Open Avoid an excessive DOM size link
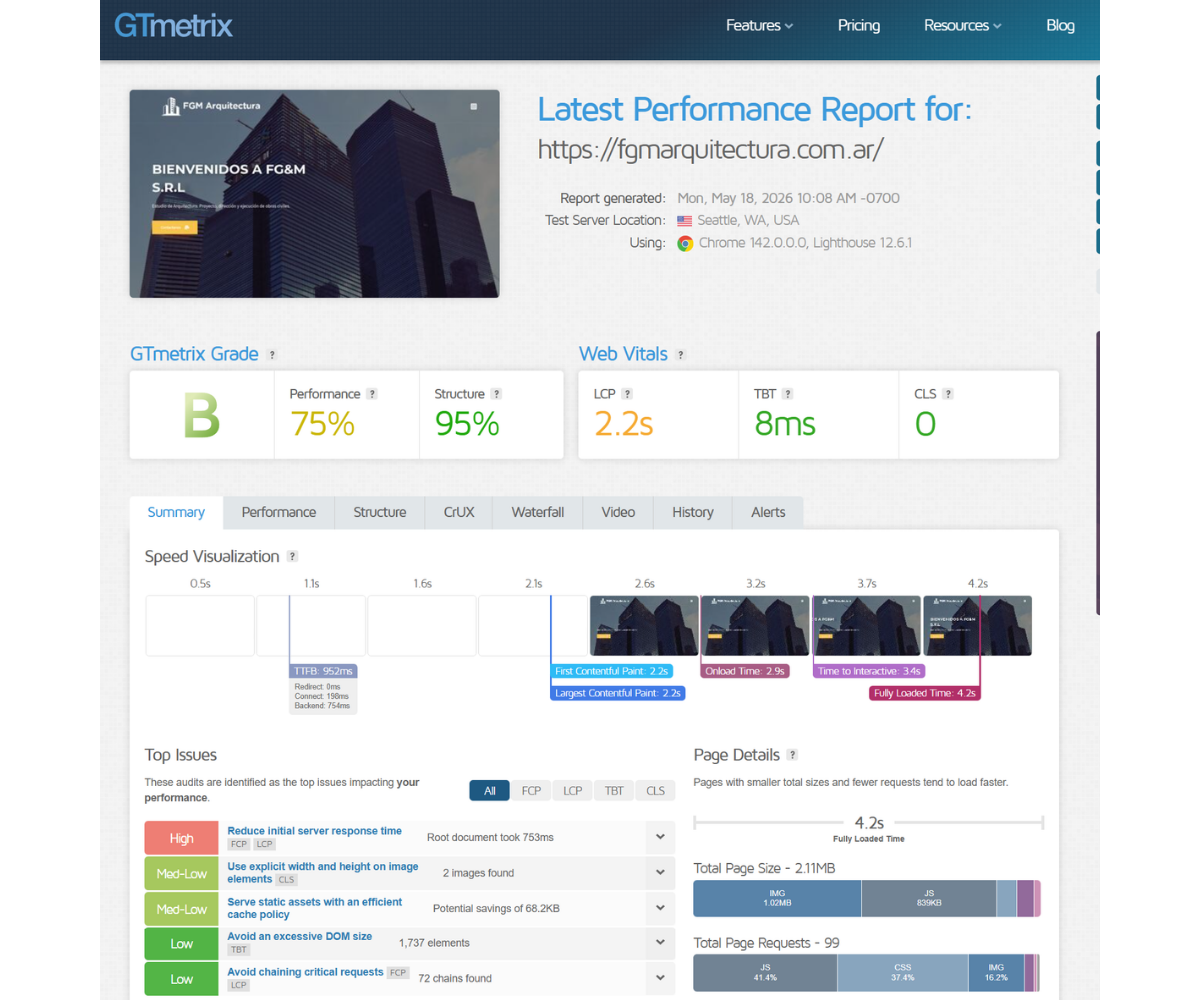Image resolution: width=1200 pixels, height=1000 pixels. coord(300,936)
